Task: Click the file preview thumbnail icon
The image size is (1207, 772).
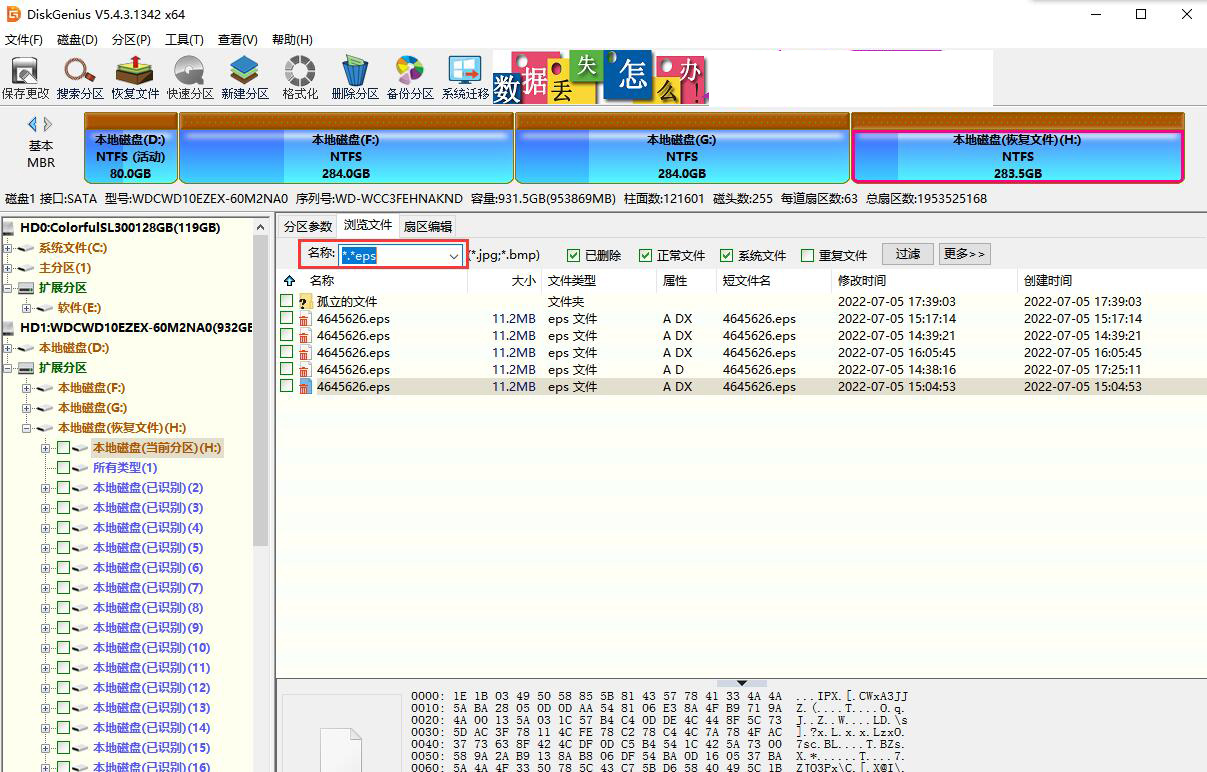Action: pyautogui.click(x=339, y=750)
